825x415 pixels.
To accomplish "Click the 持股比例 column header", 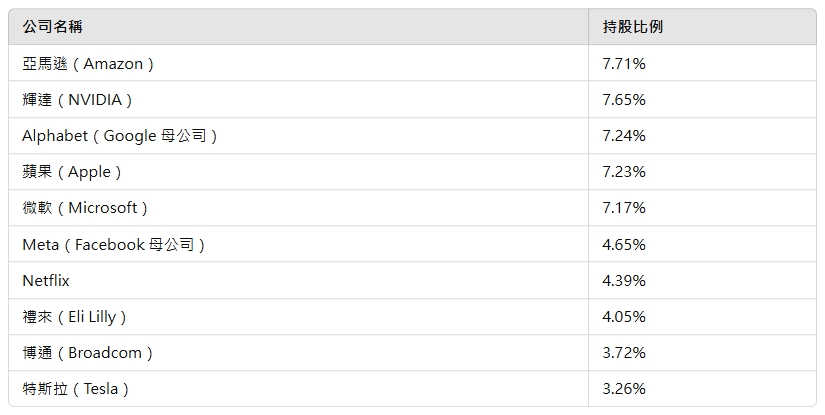I will pyautogui.click(x=632, y=27).
